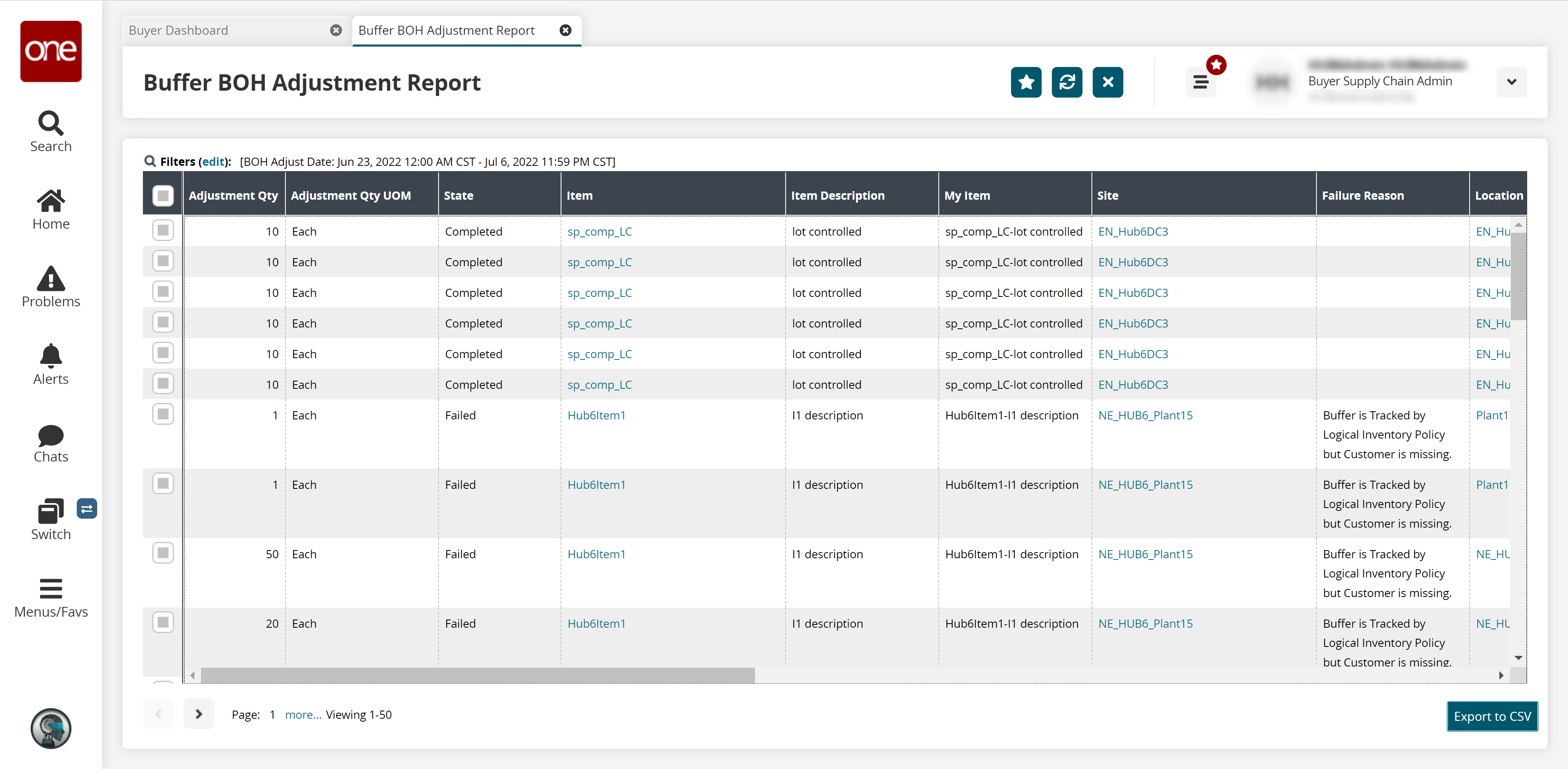
Task: Go to next page arrow
Action: click(x=198, y=713)
